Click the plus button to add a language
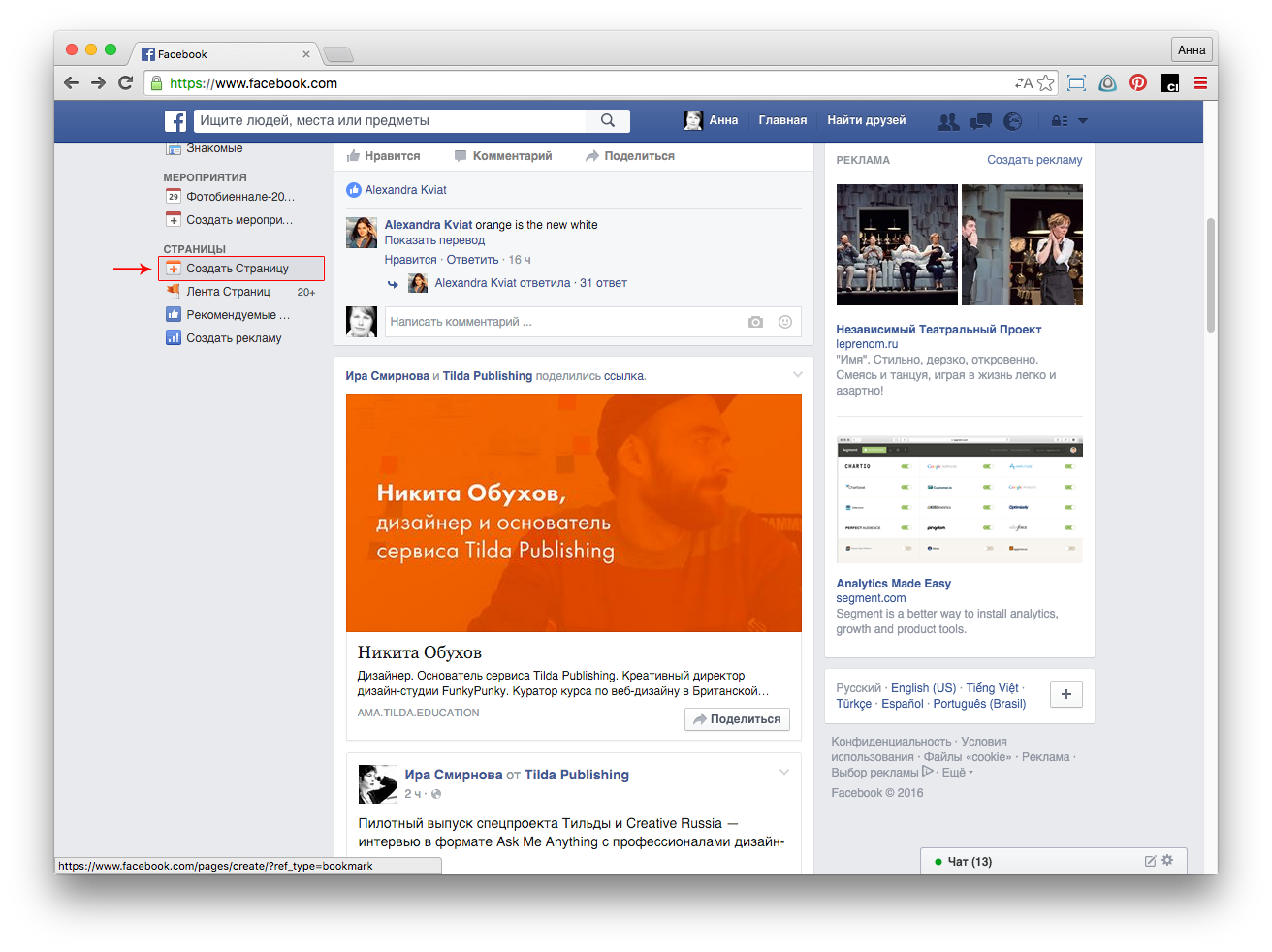 pos(1066,694)
